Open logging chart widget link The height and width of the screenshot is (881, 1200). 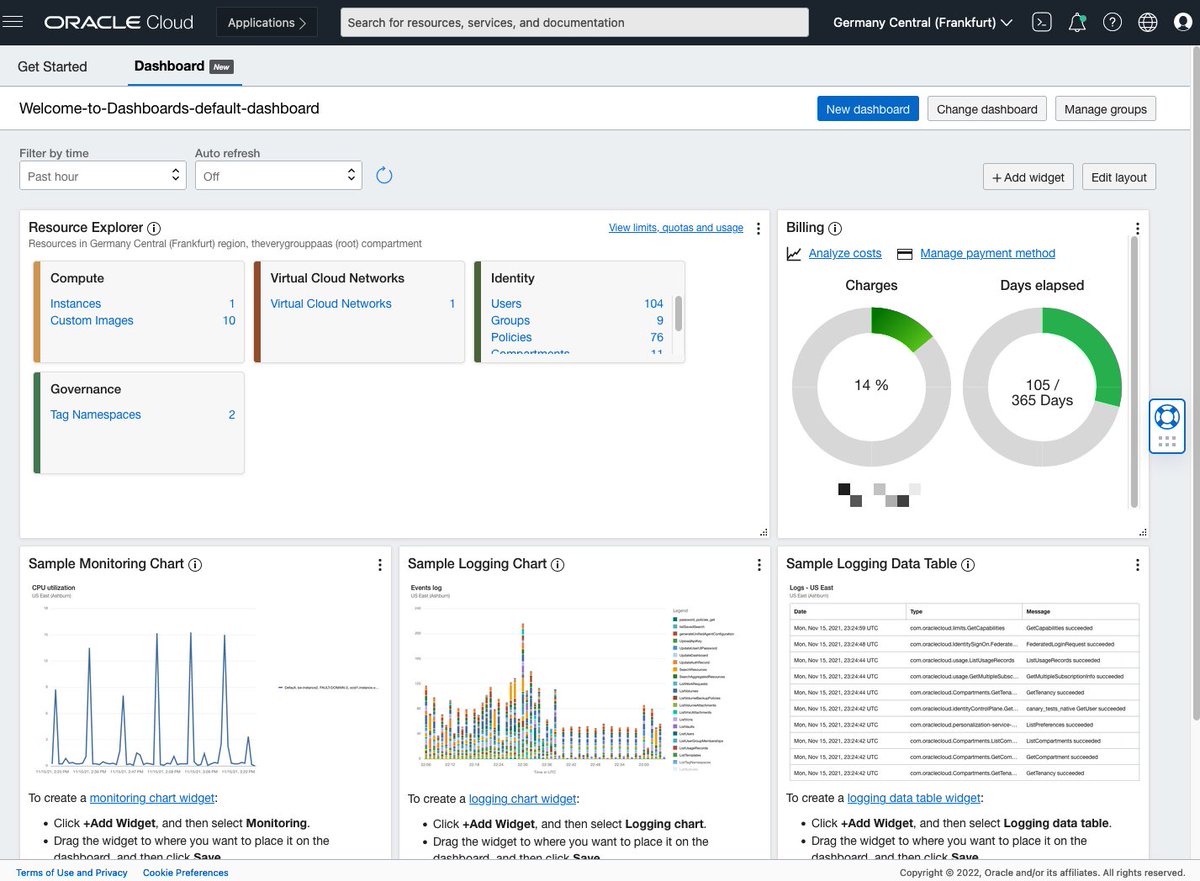[x=523, y=799]
